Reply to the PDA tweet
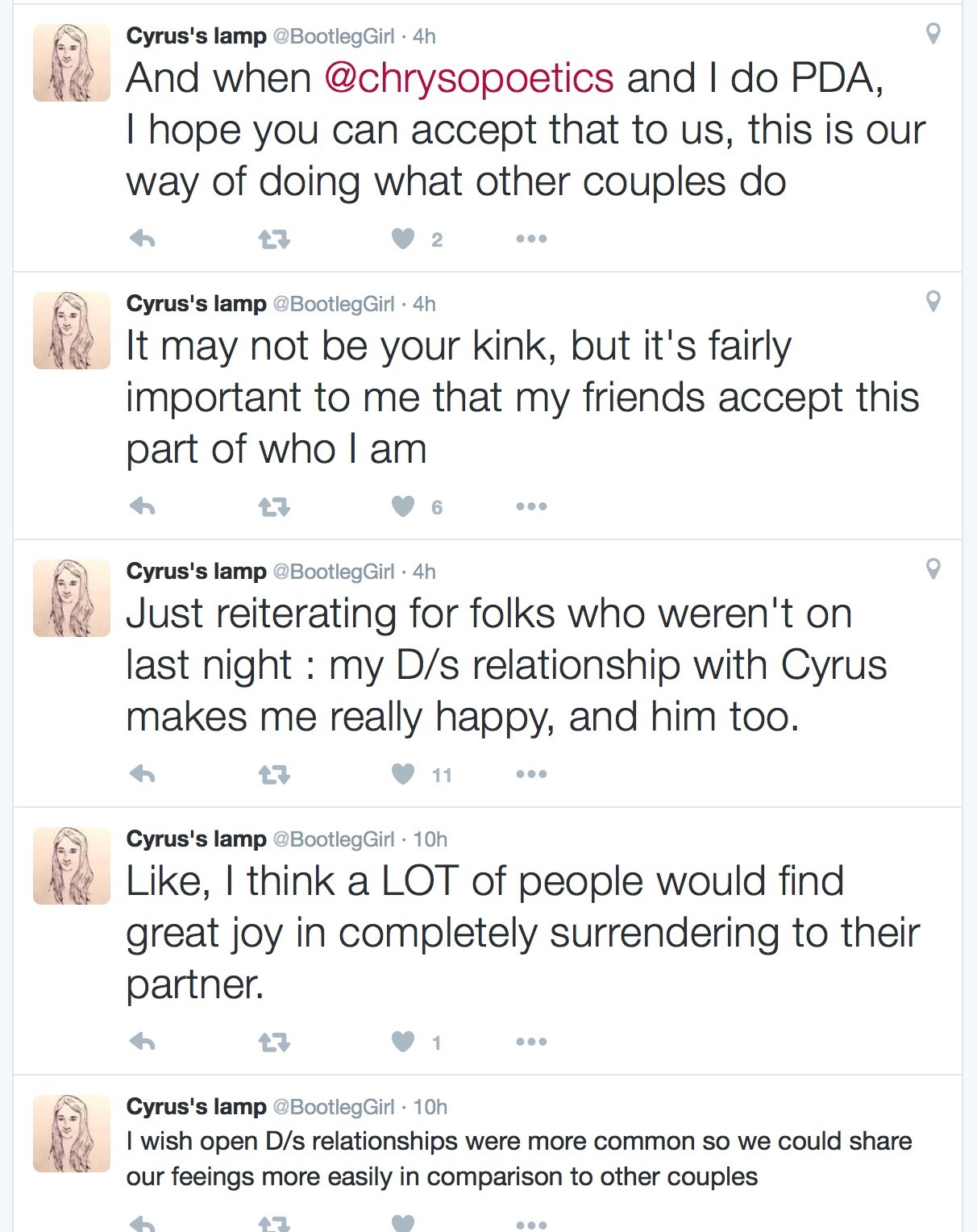 click(142, 239)
